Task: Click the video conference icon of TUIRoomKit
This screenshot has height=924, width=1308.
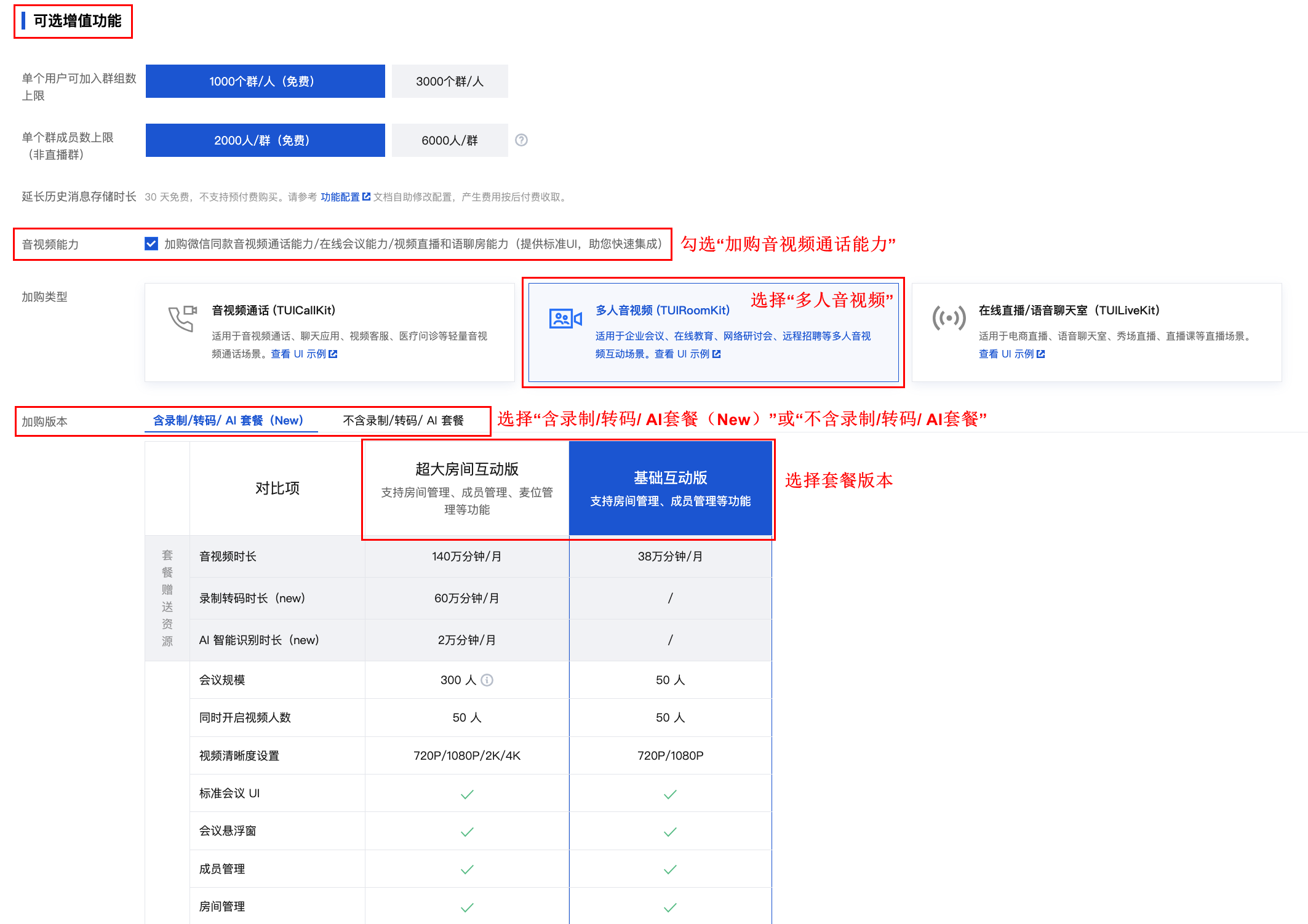Action: [x=565, y=319]
